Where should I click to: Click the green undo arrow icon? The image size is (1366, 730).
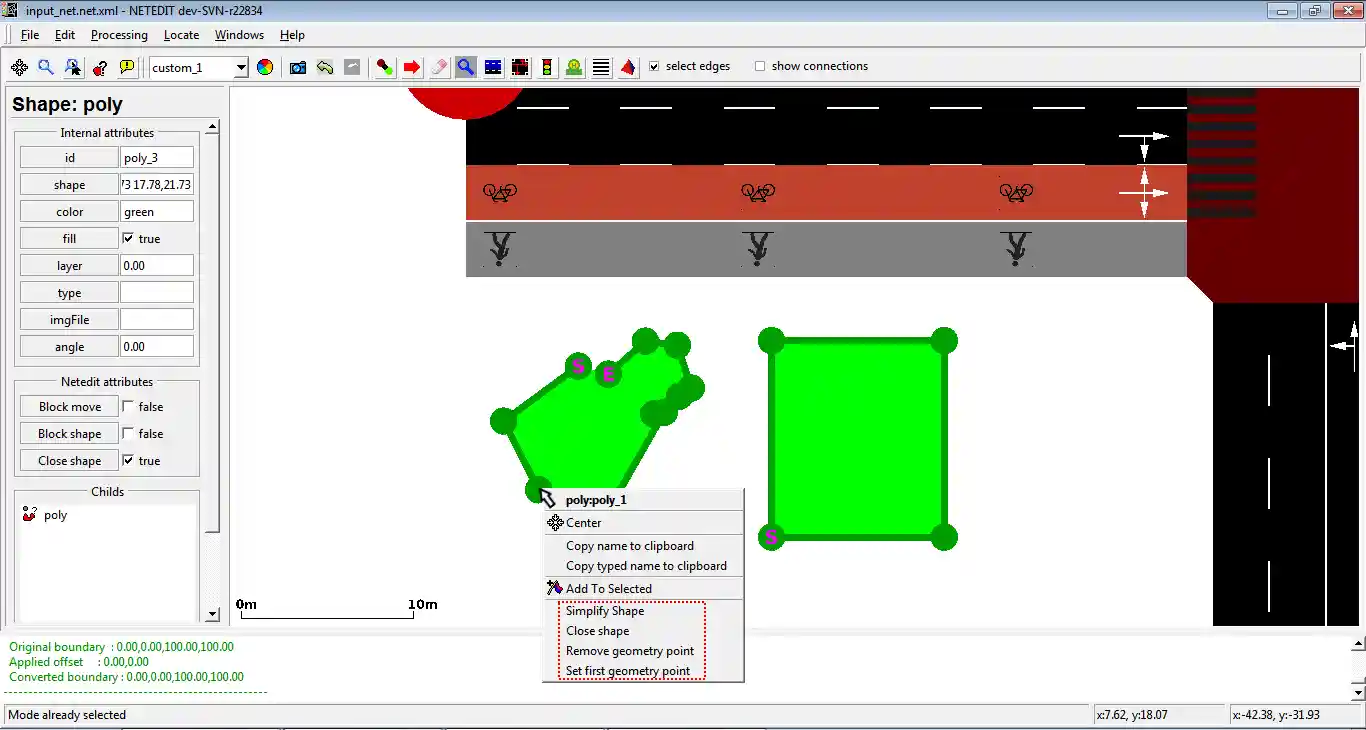click(325, 67)
